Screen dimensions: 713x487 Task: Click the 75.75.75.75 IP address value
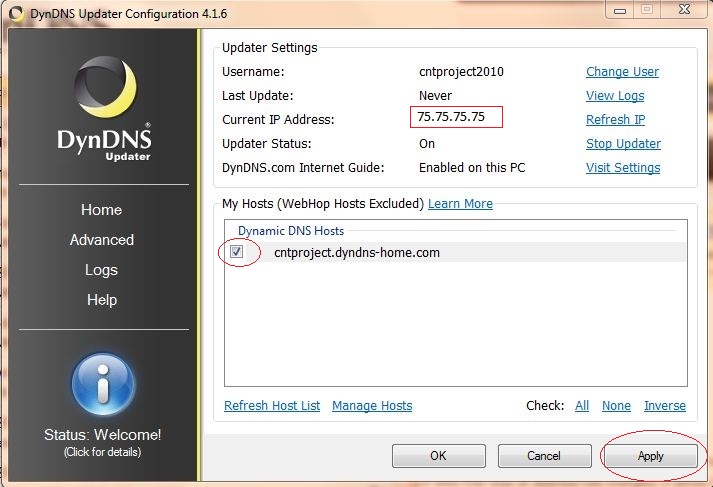451,117
